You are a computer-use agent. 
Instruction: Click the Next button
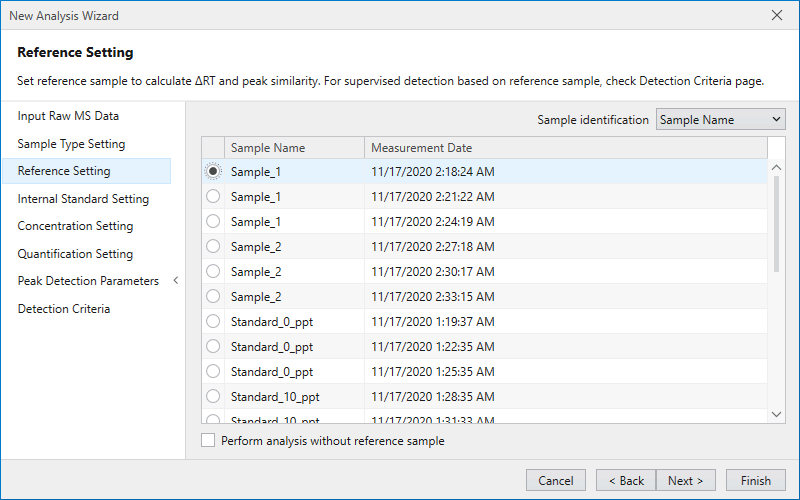point(686,481)
